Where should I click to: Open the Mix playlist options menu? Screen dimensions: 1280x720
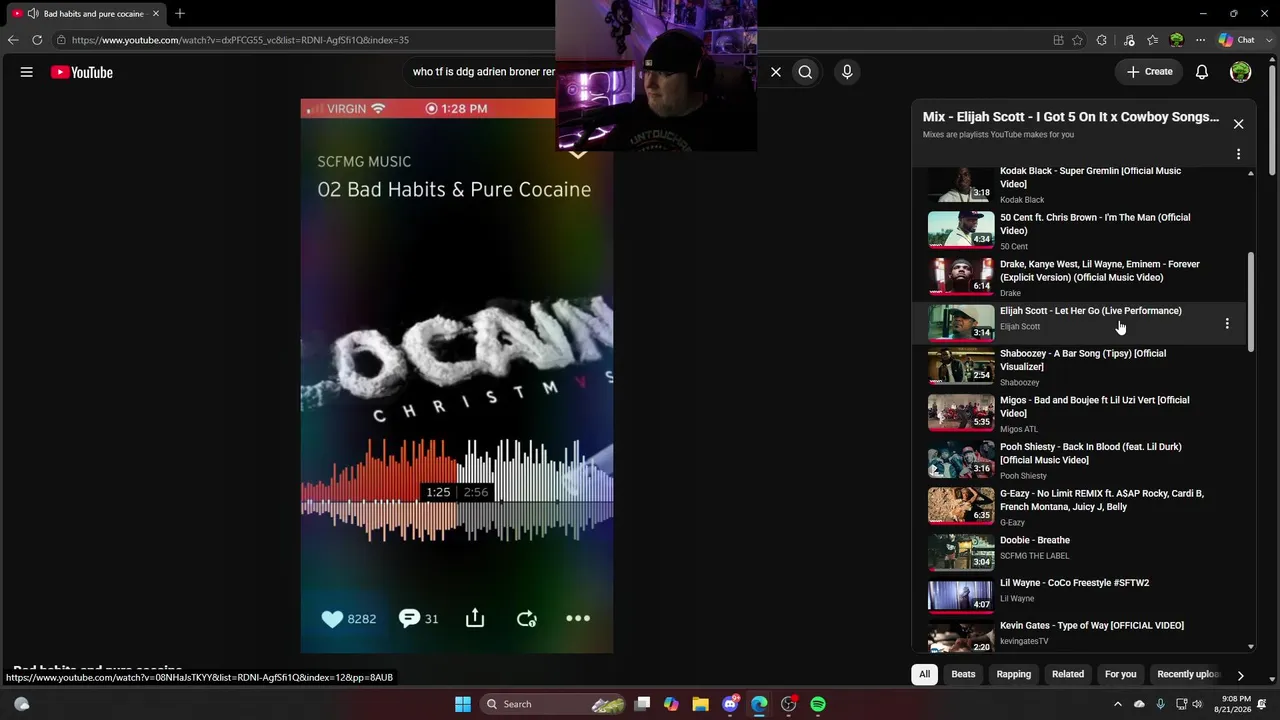click(x=1238, y=154)
